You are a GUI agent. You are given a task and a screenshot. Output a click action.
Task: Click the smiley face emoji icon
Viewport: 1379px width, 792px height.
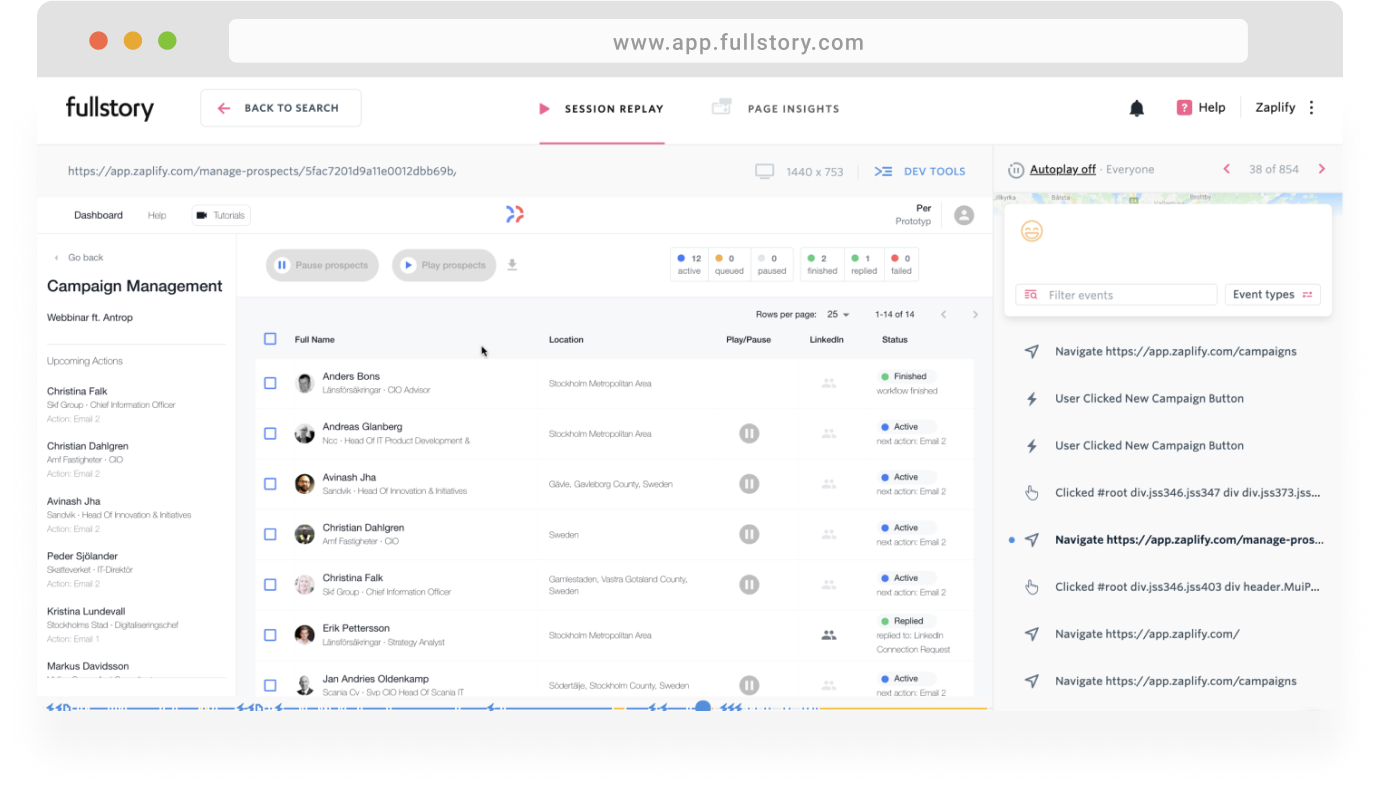1031,231
